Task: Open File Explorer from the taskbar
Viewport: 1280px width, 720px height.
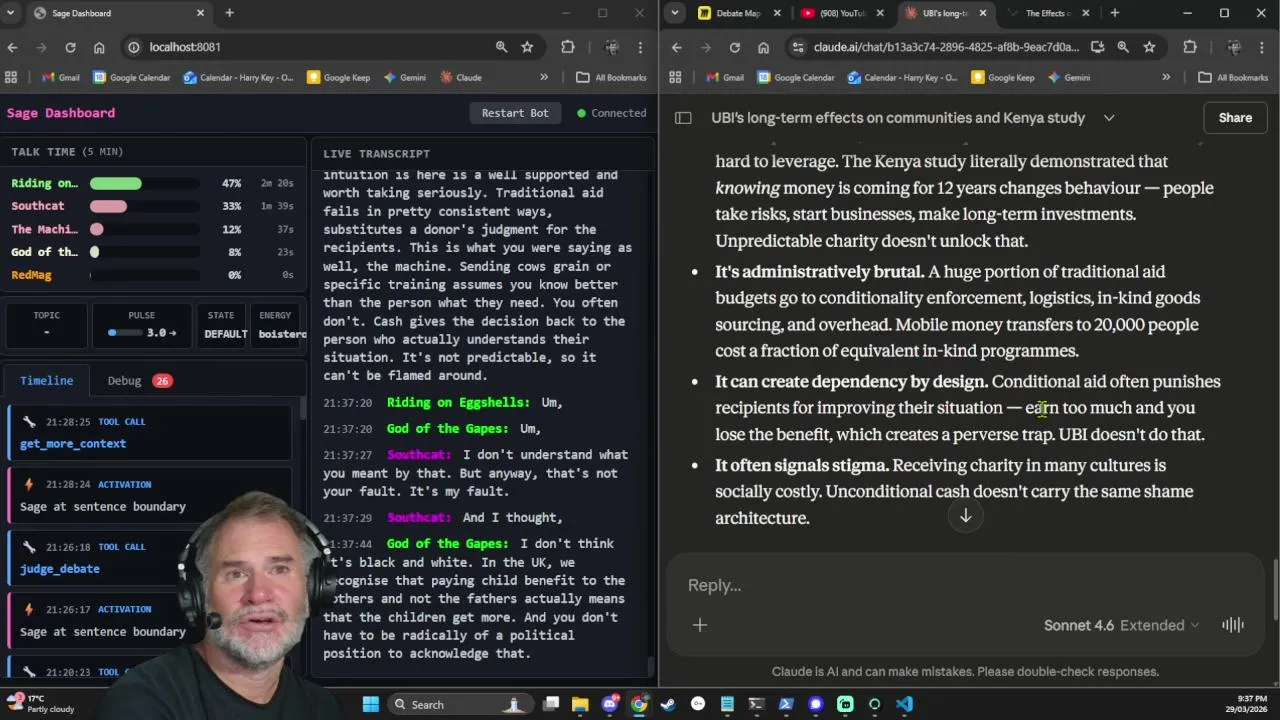Action: (580, 704)
